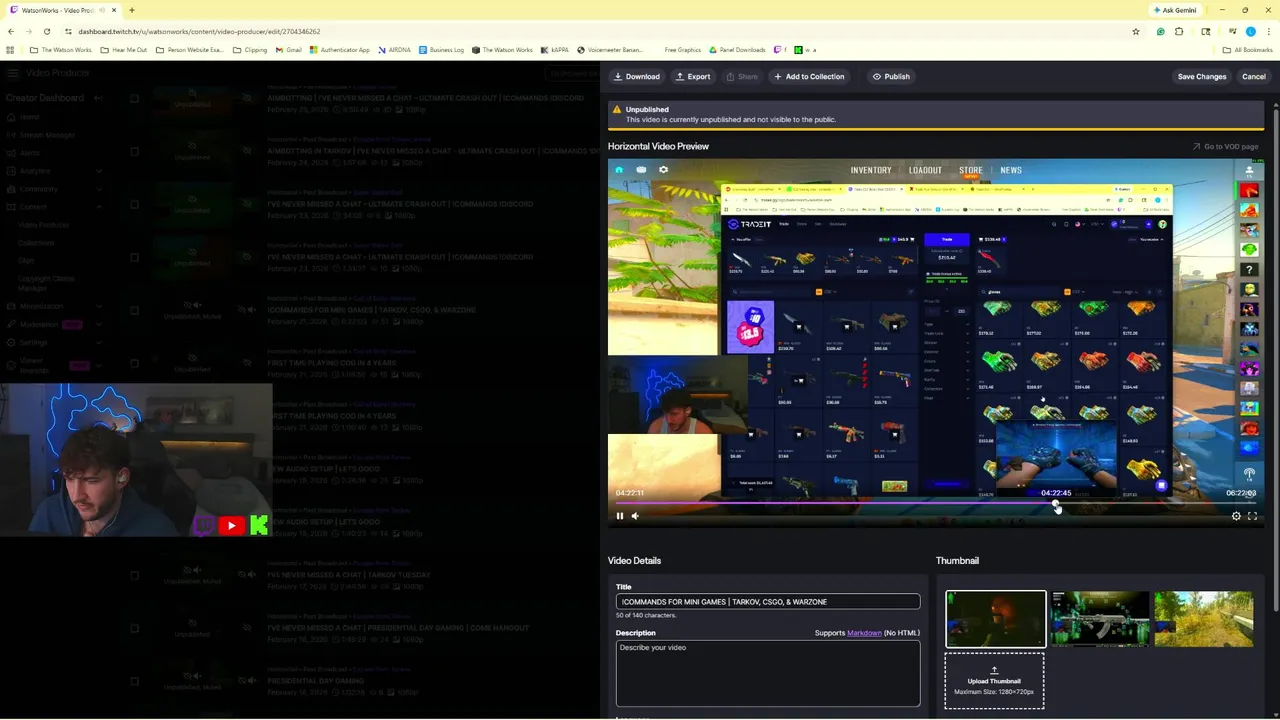Click the Description text area
The image size is (1280, 720).
pyautogui.click(x=768, y=673)
